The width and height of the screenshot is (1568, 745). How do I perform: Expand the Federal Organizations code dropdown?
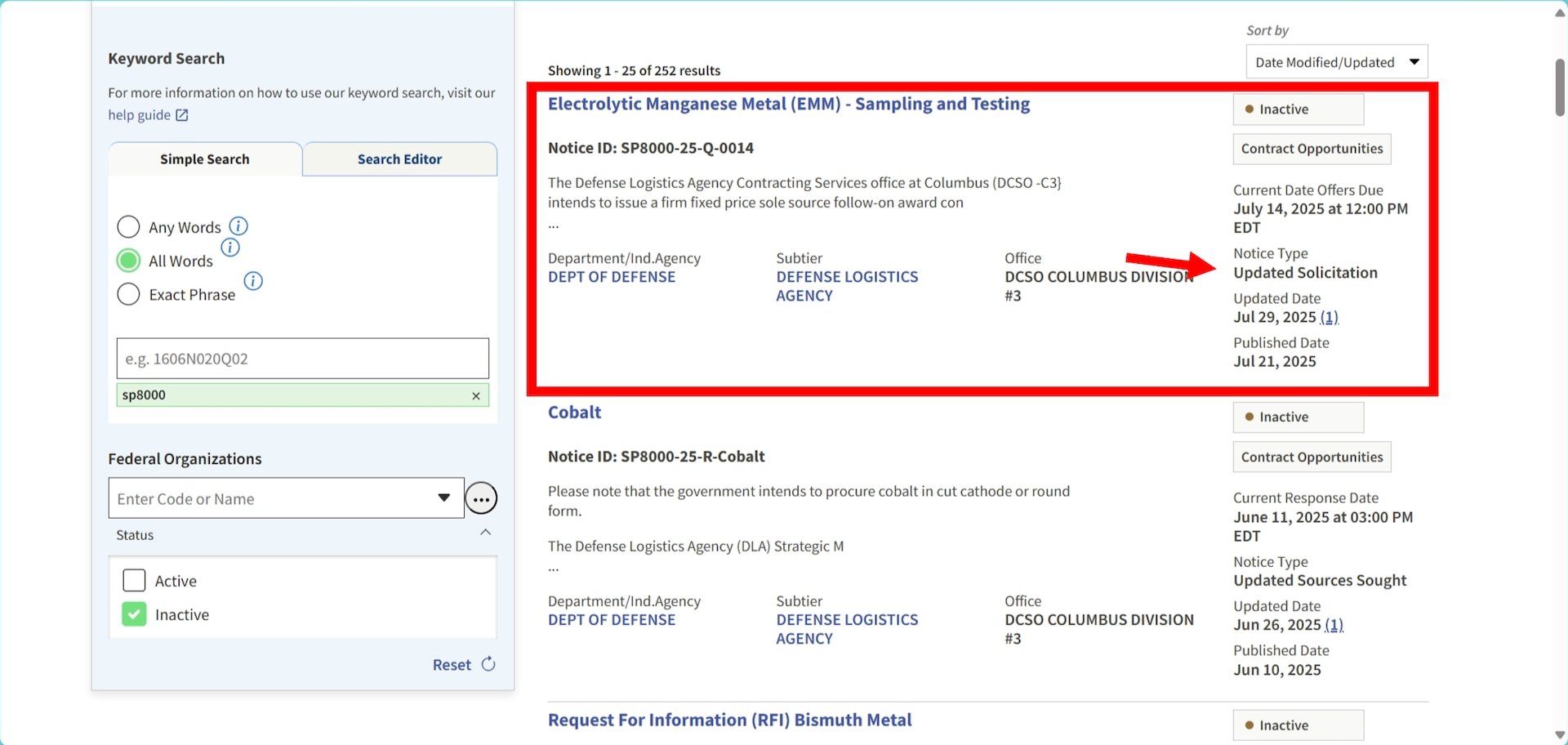(443, 498)
